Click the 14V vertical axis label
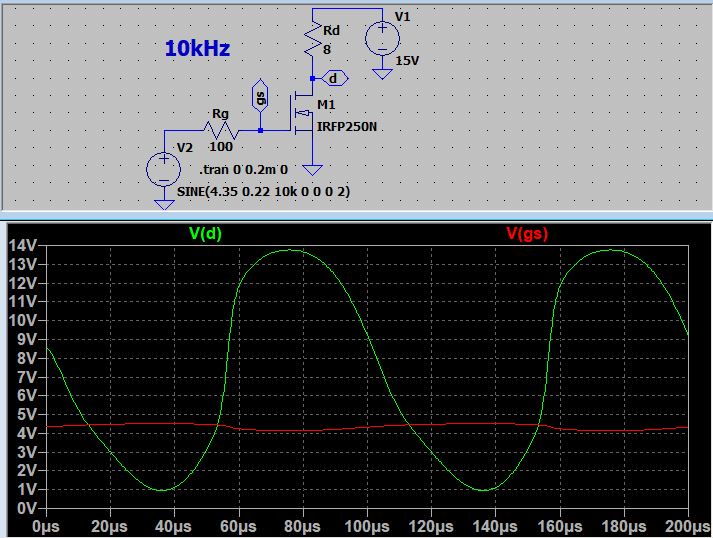 point(22,246)
